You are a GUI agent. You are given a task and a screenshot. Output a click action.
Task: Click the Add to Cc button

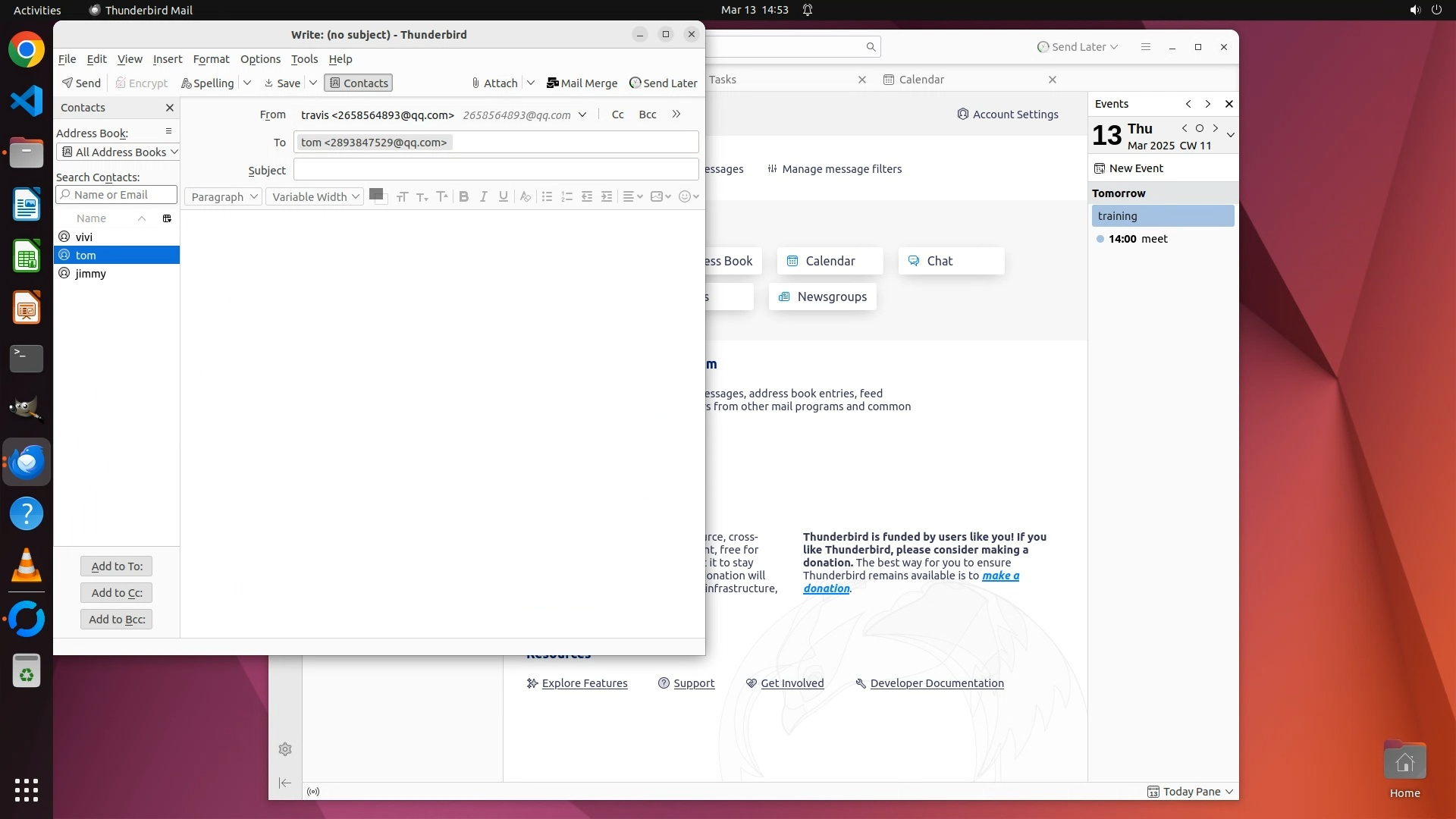[117, 593]
